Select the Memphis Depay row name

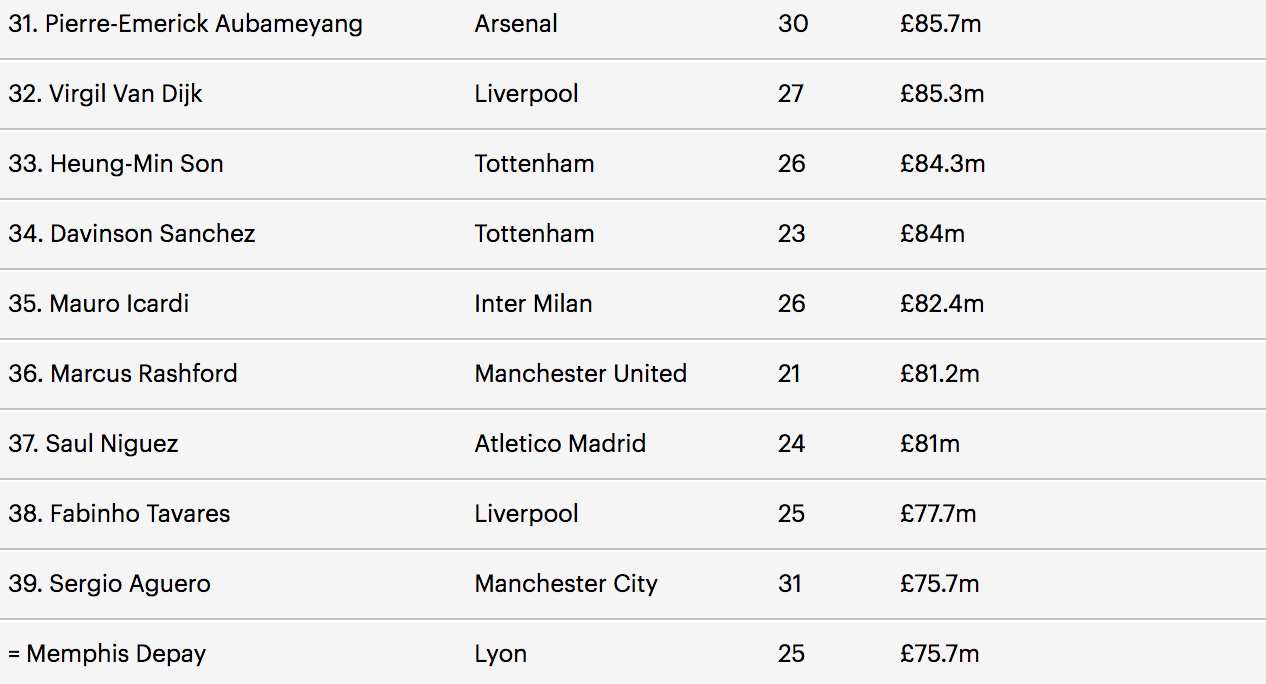tap(107, 654)
